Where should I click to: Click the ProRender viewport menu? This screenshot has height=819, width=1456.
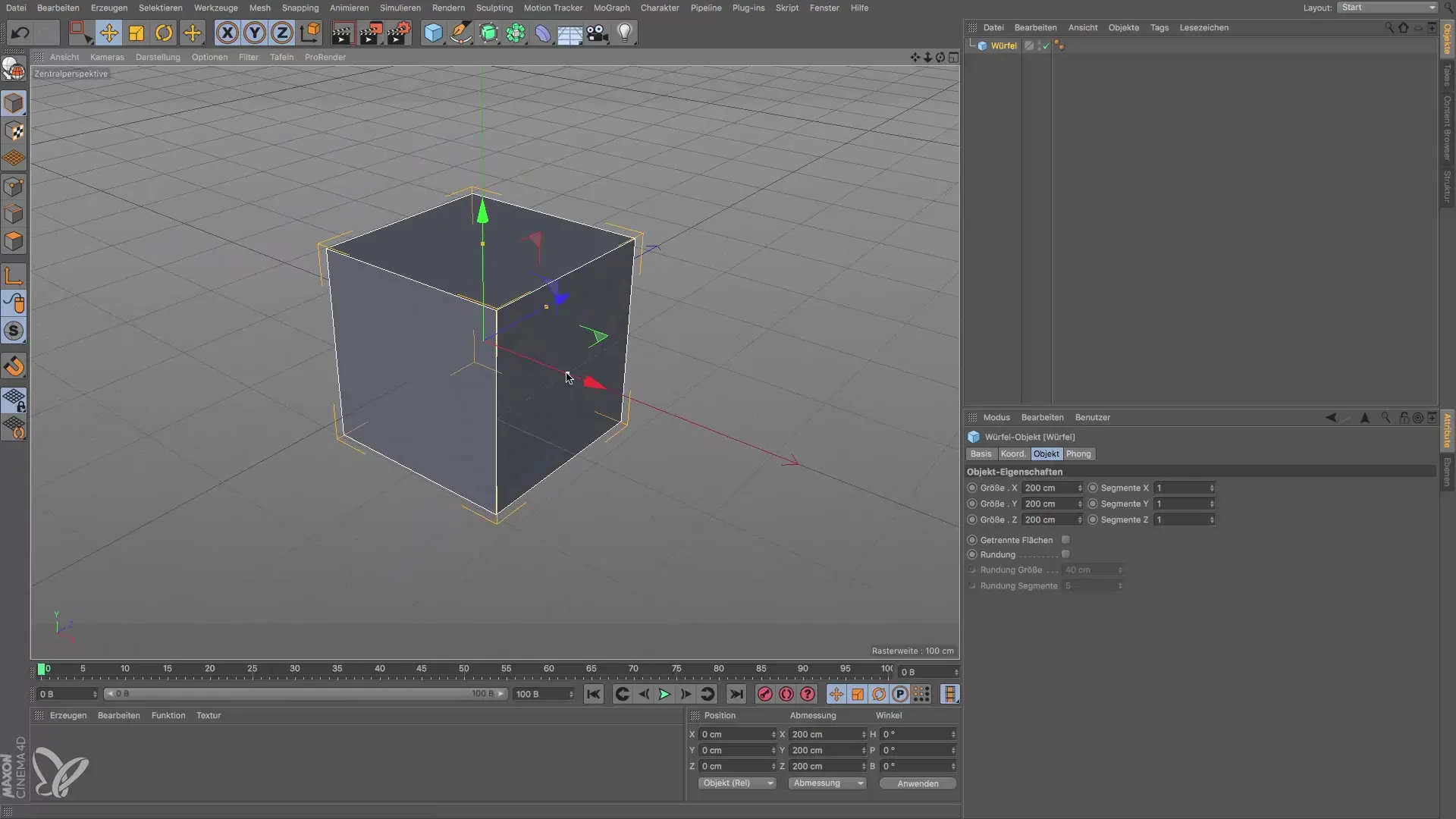(325, 57)
